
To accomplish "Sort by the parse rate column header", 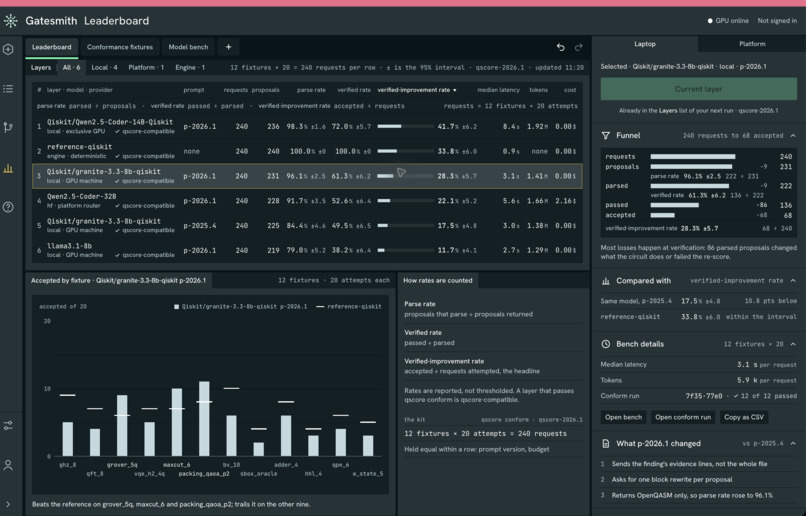I will click(x=311, y=90).
